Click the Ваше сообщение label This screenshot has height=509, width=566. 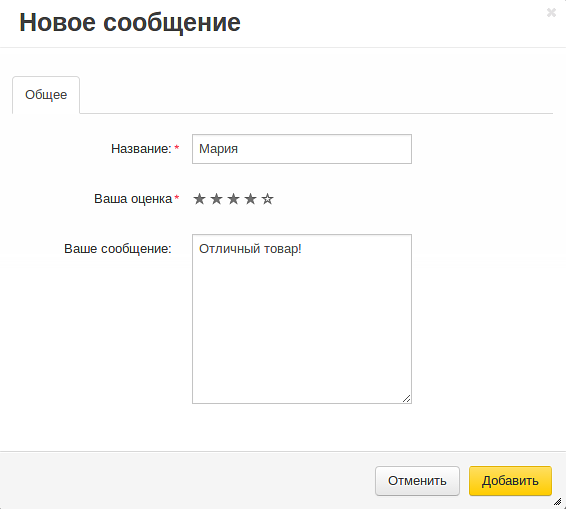[x=118, y=249]
